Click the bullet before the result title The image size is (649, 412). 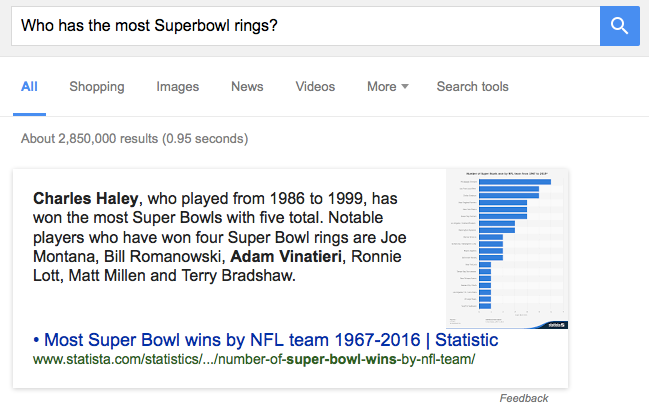coord(36,340)
